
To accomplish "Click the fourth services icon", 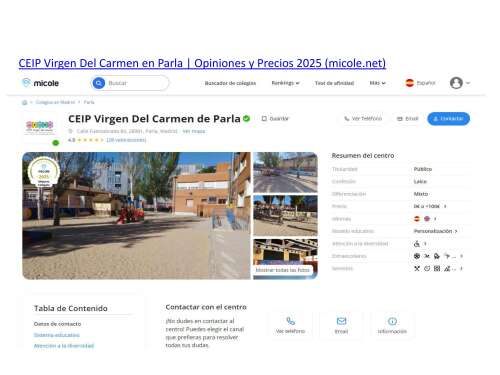I will 447,269.
